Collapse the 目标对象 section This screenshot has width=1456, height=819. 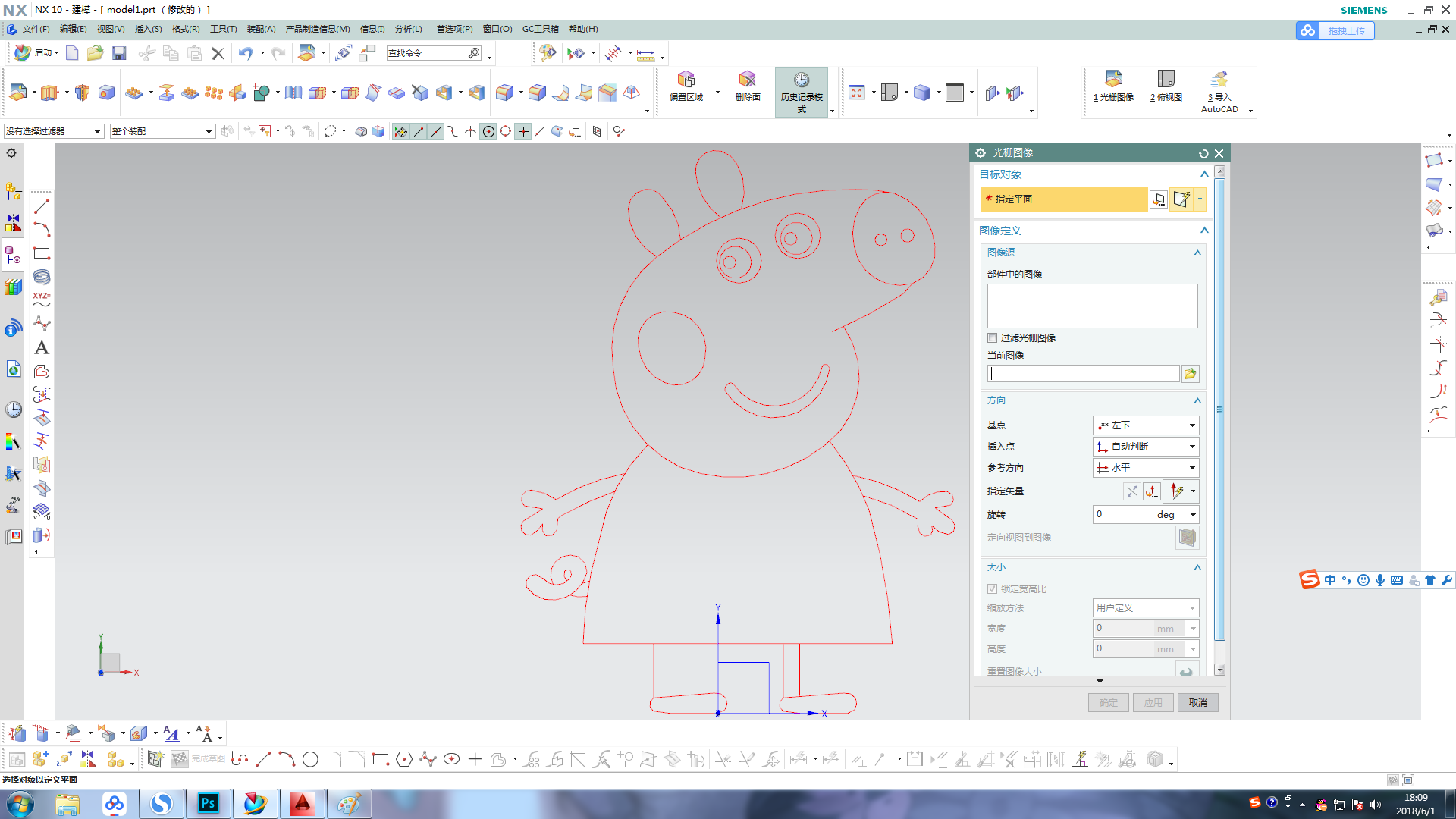[1204, 174]
